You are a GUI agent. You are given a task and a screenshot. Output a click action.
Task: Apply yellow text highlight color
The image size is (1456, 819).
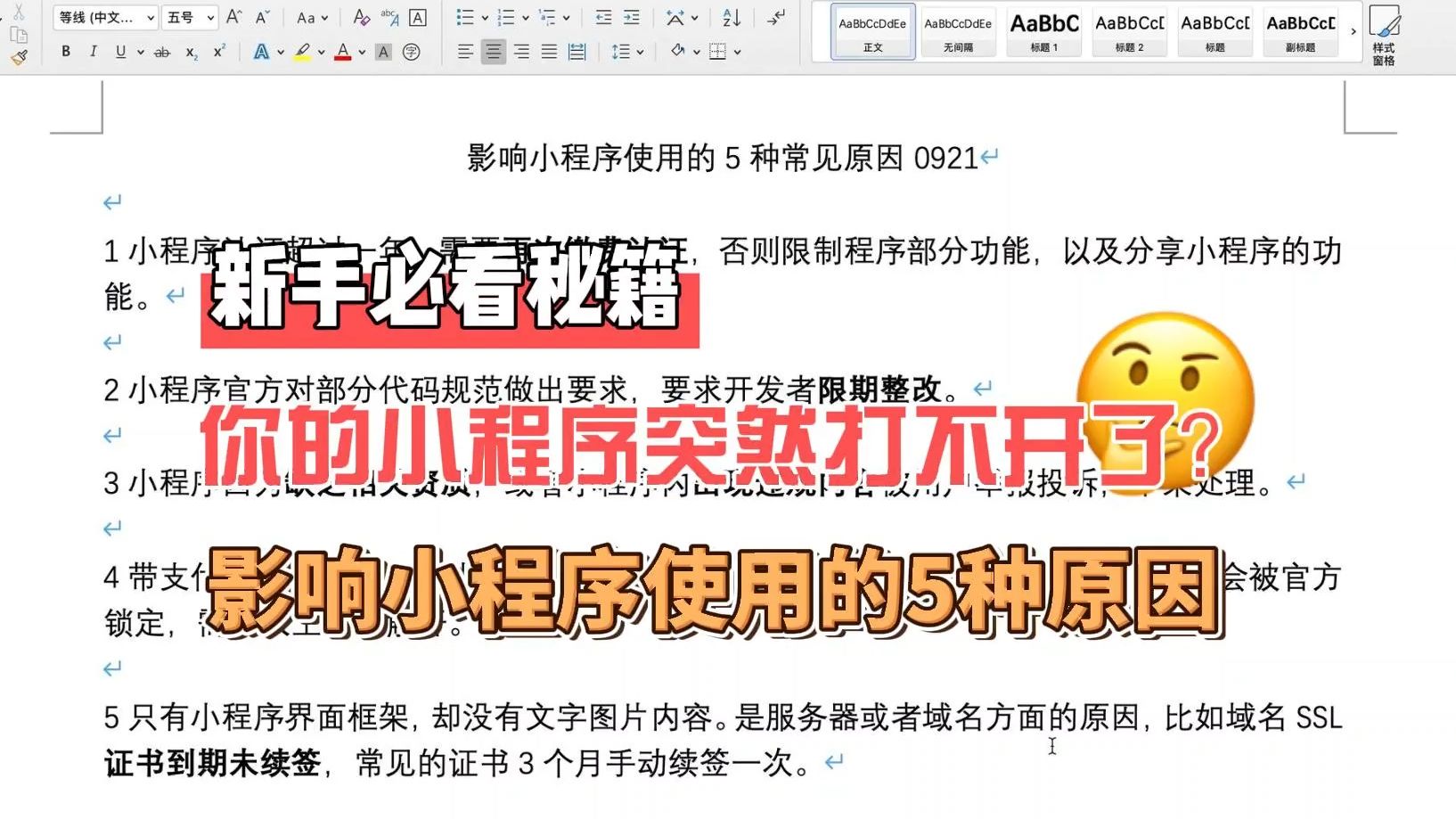point(303,52)
